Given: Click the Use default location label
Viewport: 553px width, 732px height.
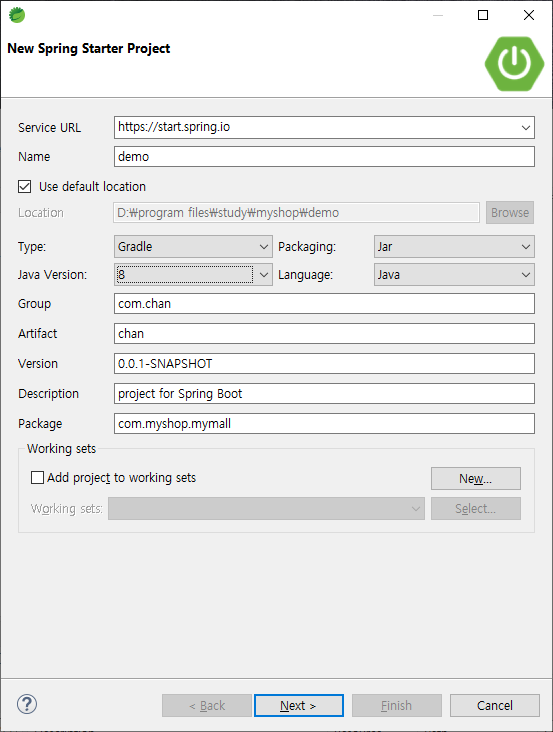Looking at the screenshot, I should point(92,187).
